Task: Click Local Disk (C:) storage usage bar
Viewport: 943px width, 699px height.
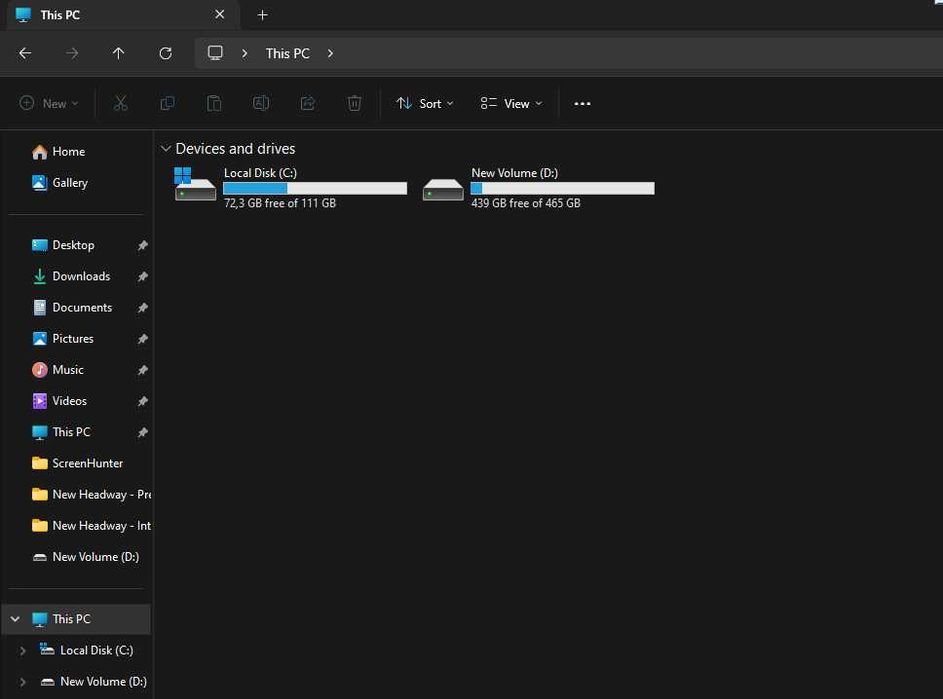Action: point(315,188)
